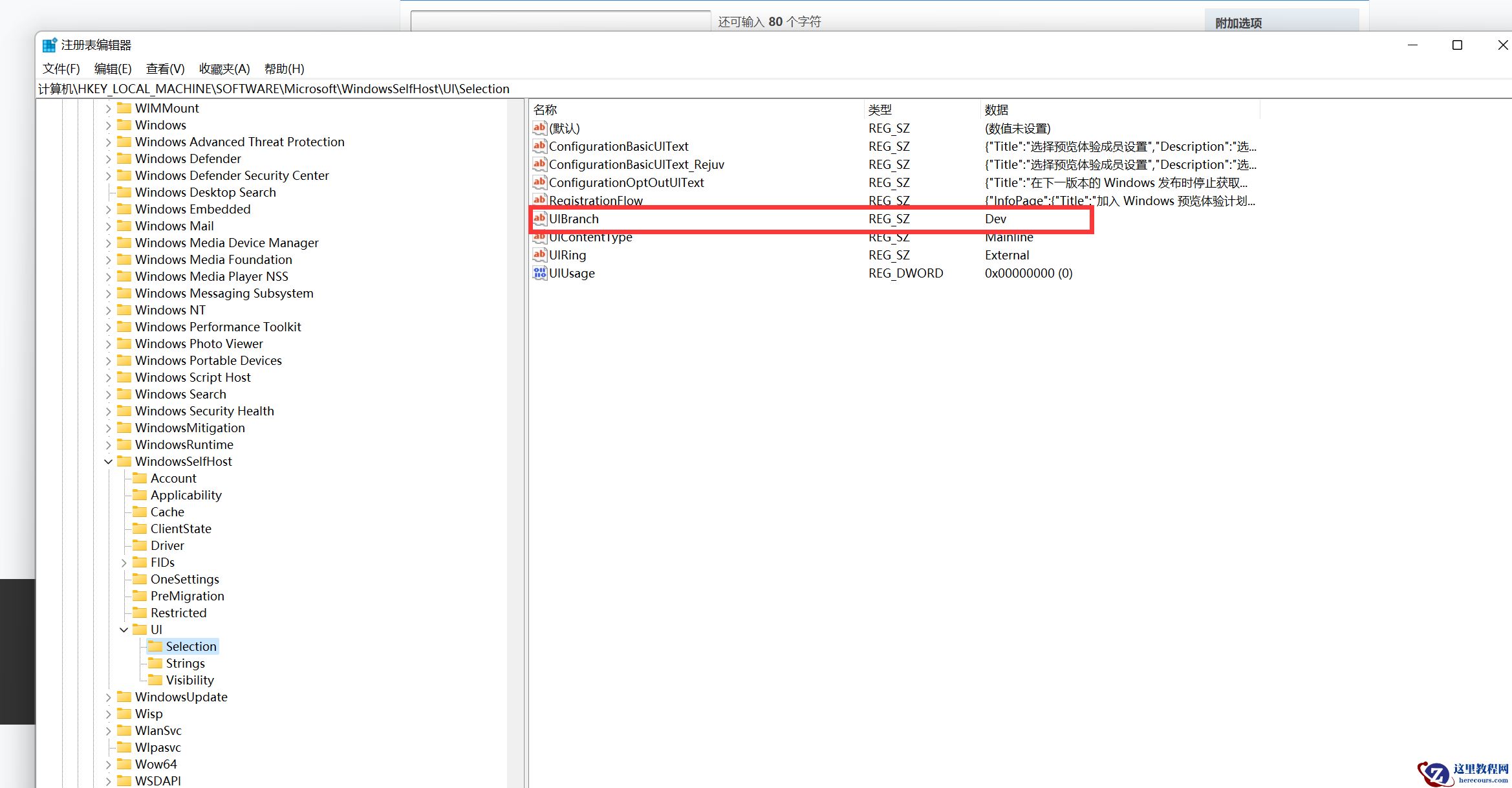This screenshot has height=788, width=1512.
Task: Click the Cache folder icon
Action: (x=139, y=512)
